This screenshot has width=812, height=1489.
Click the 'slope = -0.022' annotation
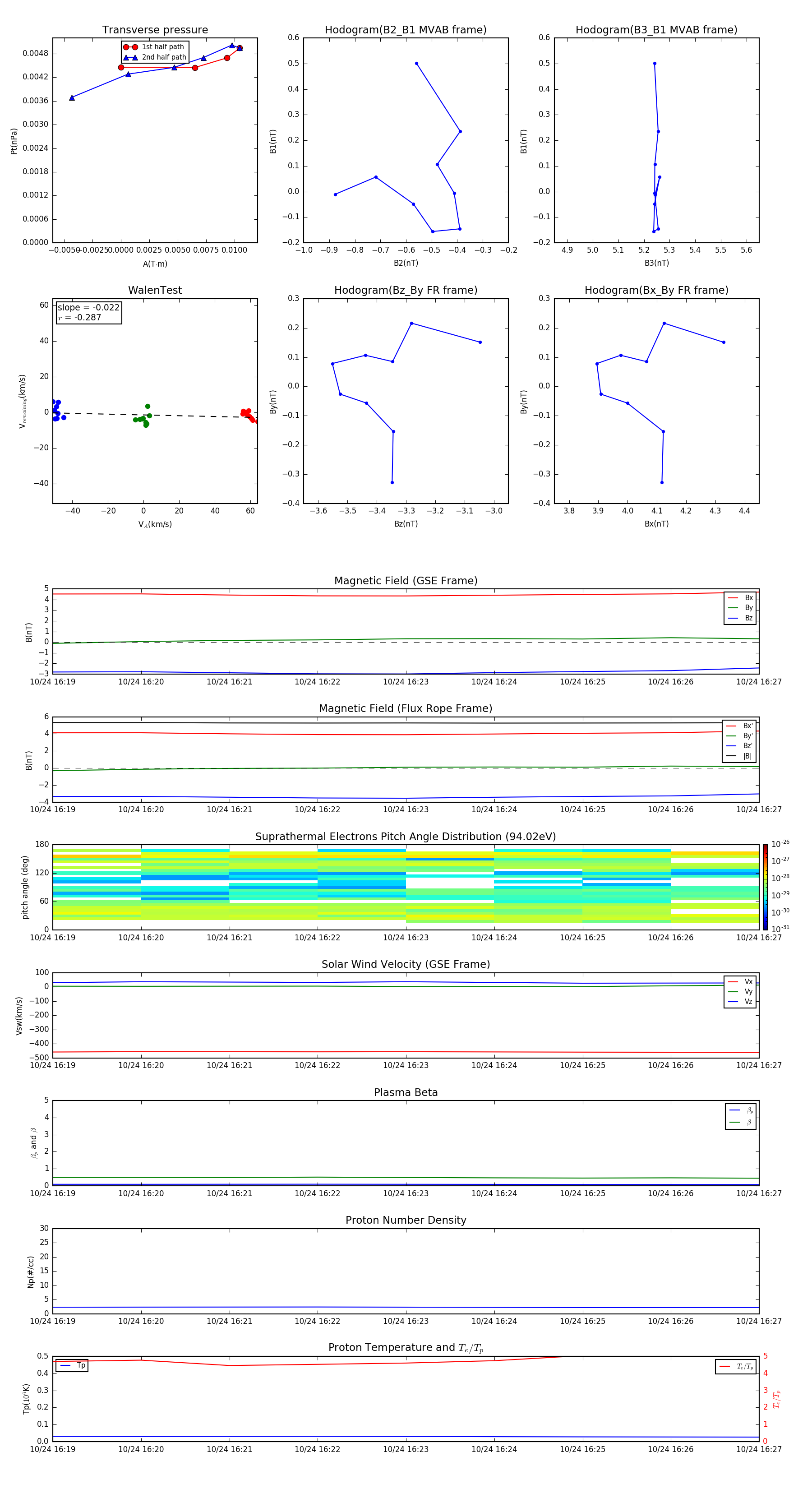[88, 308]
